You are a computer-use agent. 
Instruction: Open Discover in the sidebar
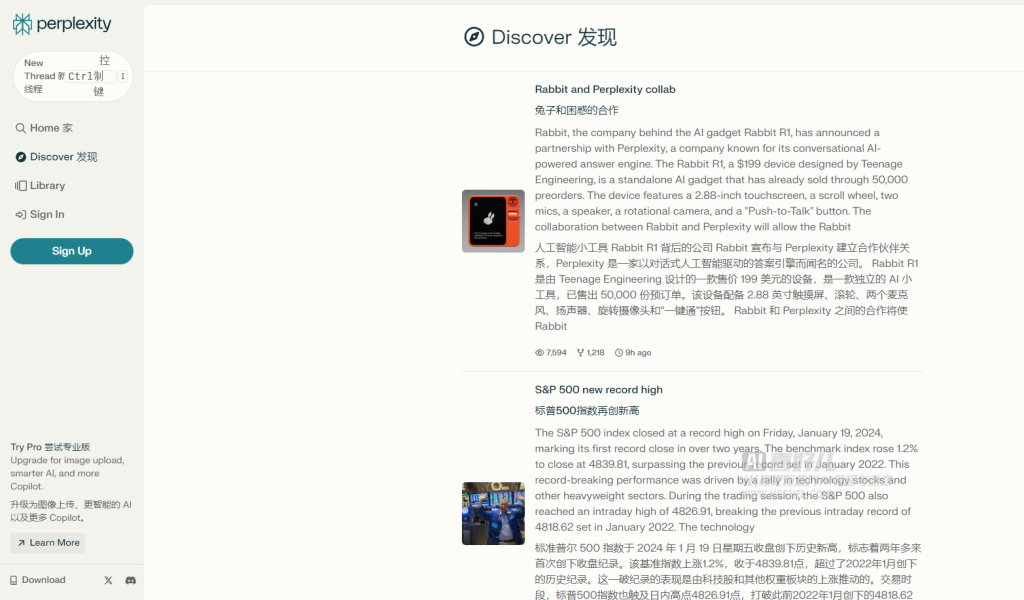click(56, 157)
